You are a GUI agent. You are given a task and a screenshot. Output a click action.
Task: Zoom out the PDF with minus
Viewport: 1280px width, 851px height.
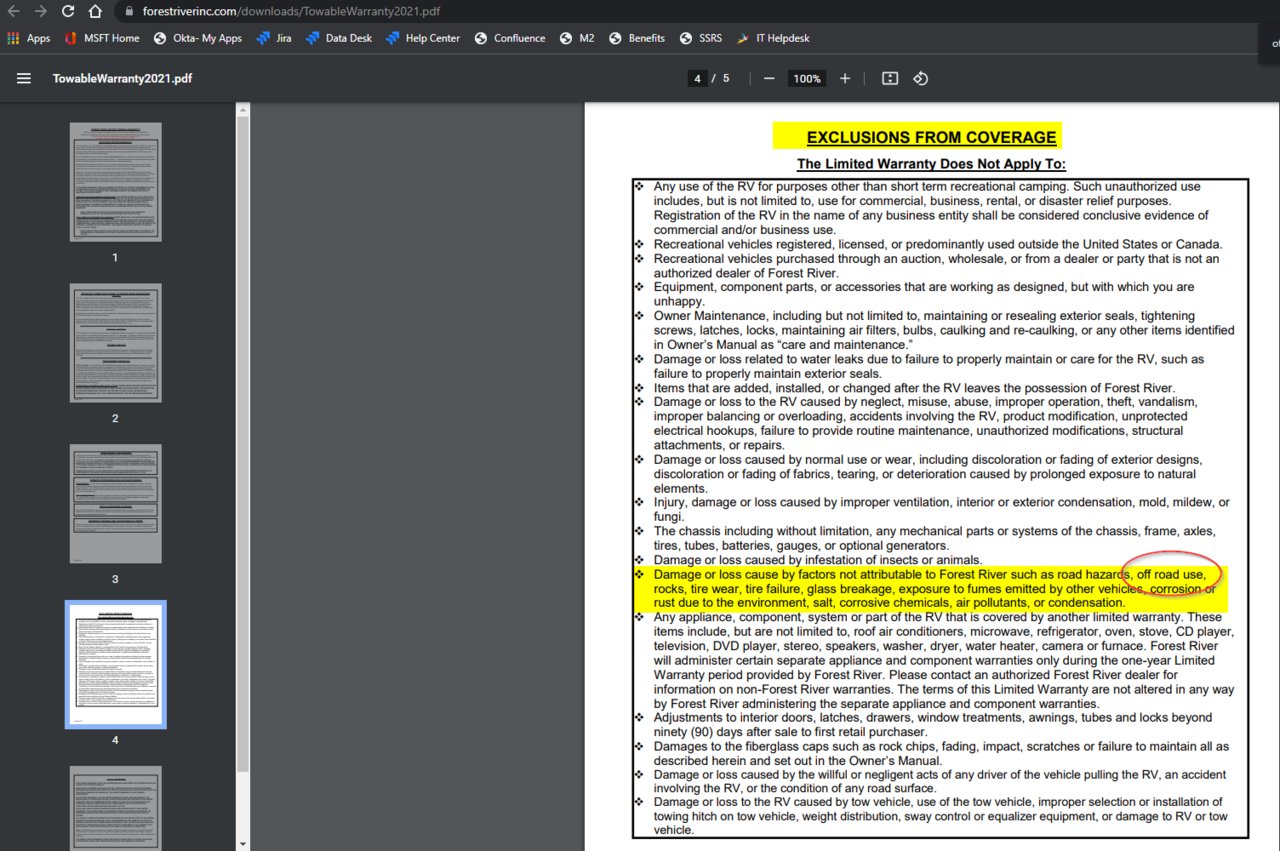[769, 78]
